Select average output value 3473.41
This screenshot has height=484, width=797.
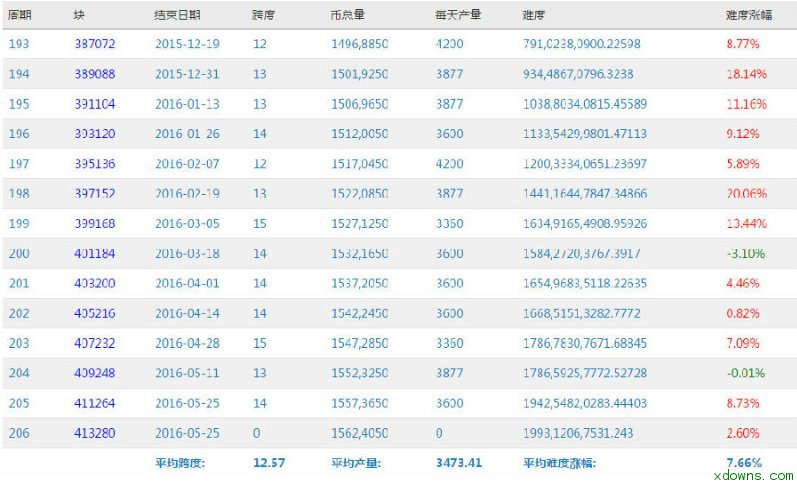[x=458, y=463]
